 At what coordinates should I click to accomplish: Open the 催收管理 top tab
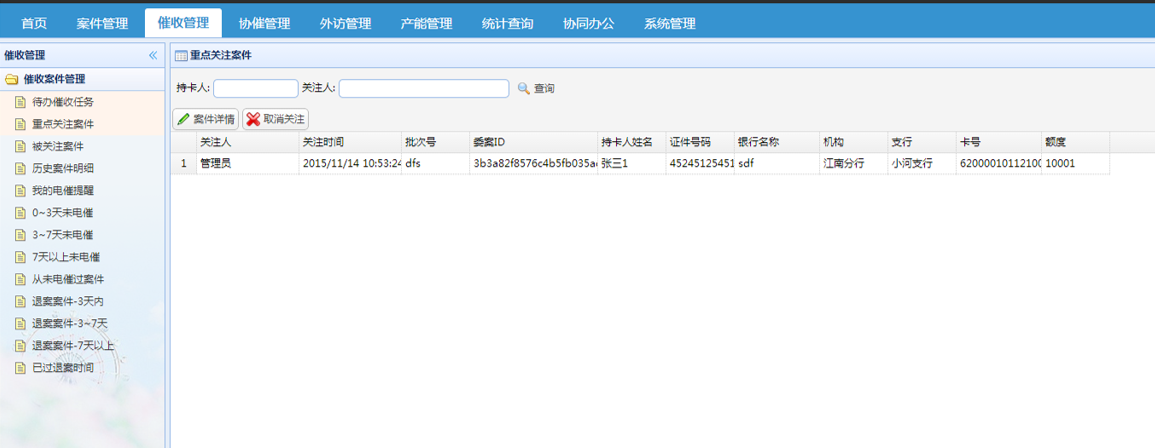(x=183, y=23)
